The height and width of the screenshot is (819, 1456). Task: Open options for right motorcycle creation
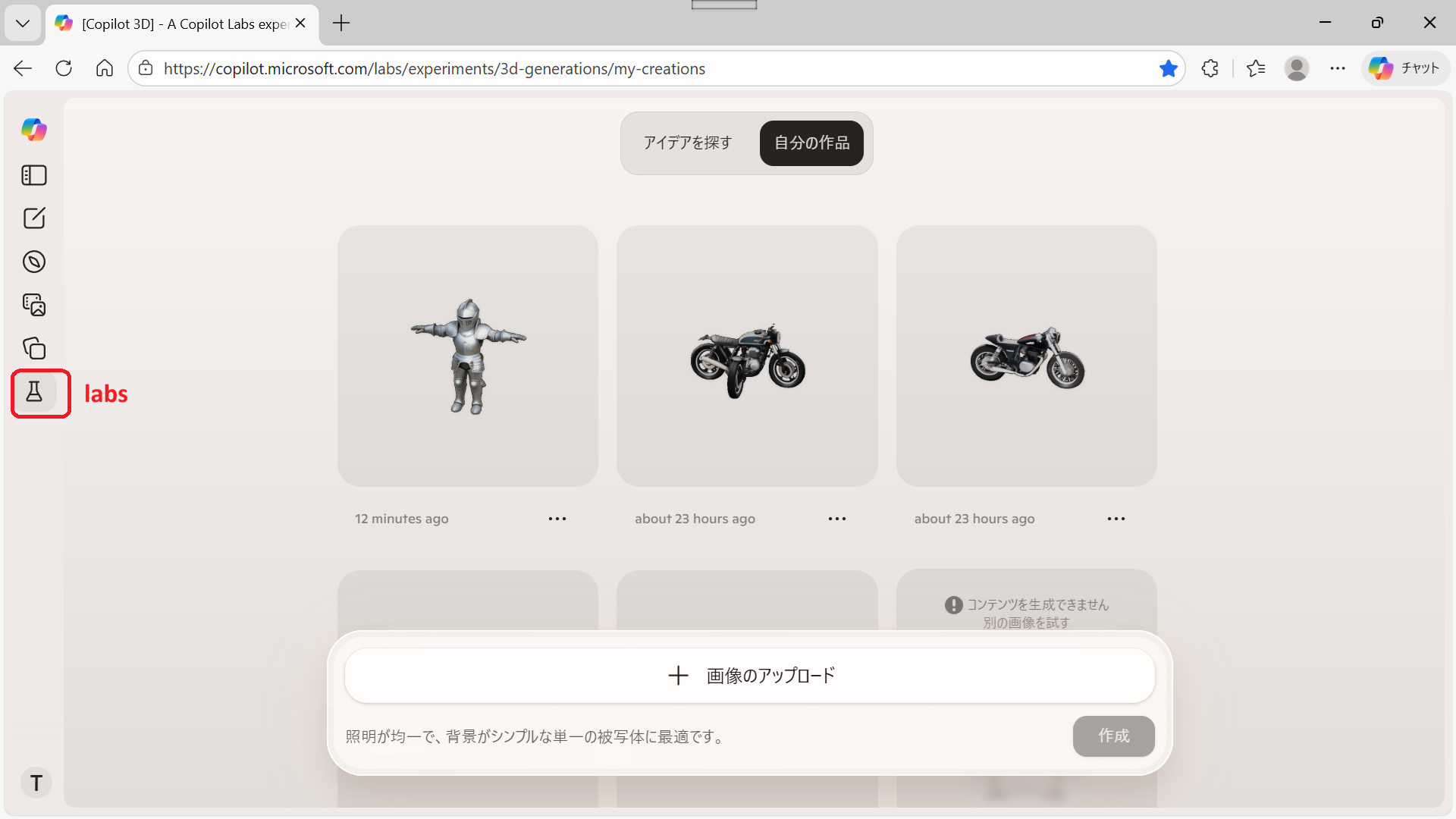point(1116,519)
